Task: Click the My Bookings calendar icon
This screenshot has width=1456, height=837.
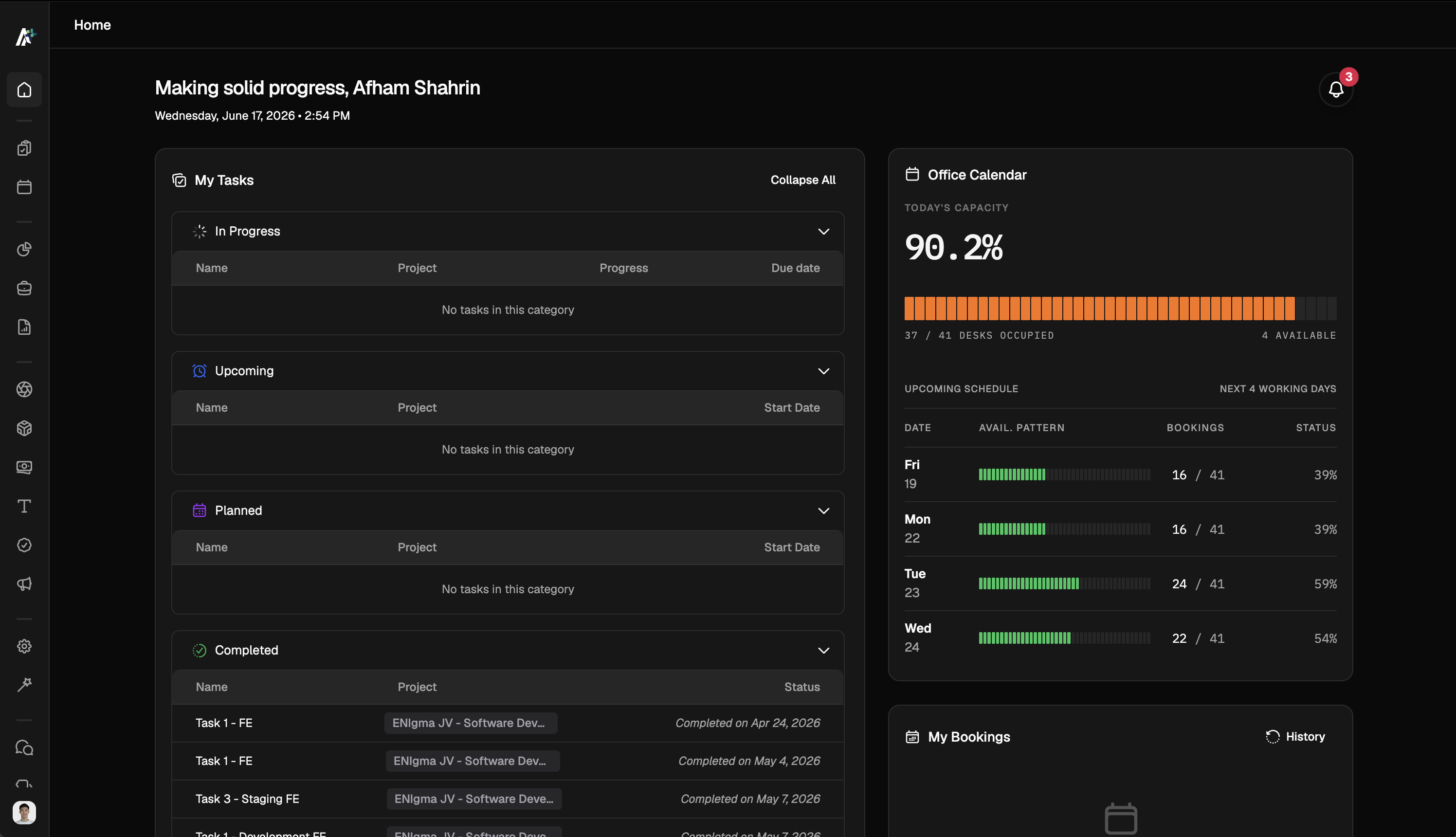Action: (912, 737)
